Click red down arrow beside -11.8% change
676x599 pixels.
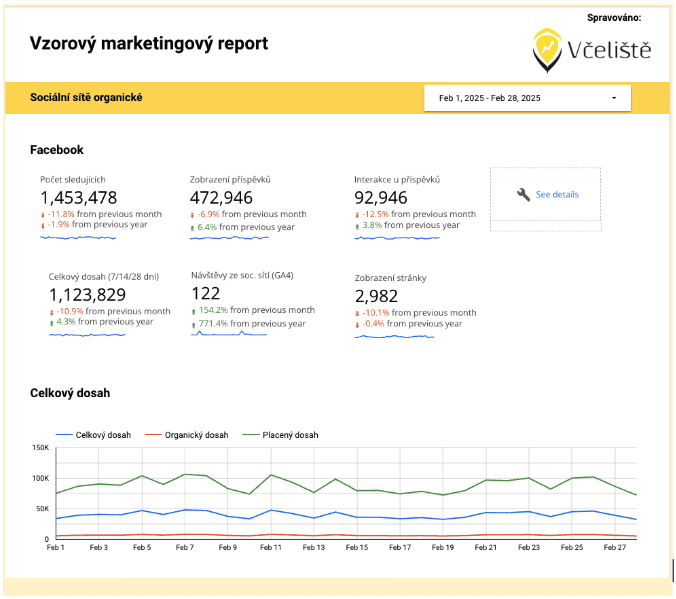(x=43, y=214)
